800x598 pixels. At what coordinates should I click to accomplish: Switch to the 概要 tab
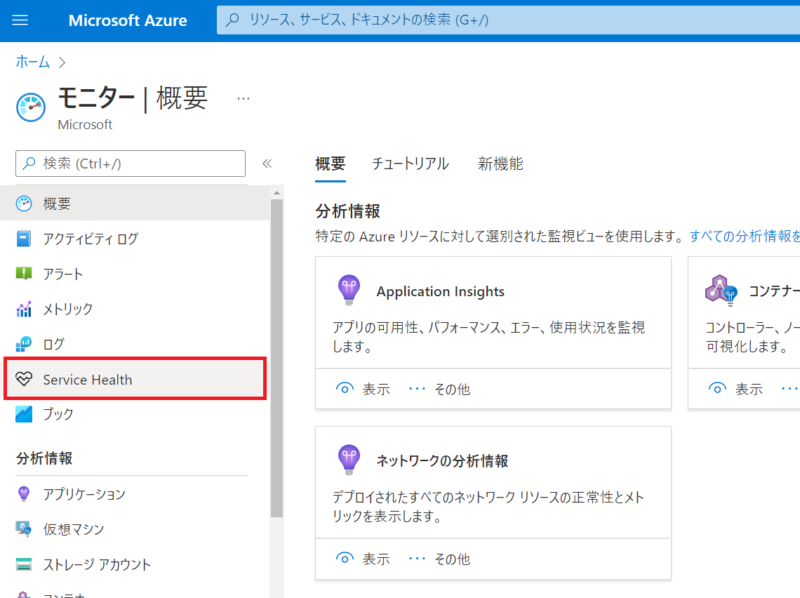[x=330, y=164]
